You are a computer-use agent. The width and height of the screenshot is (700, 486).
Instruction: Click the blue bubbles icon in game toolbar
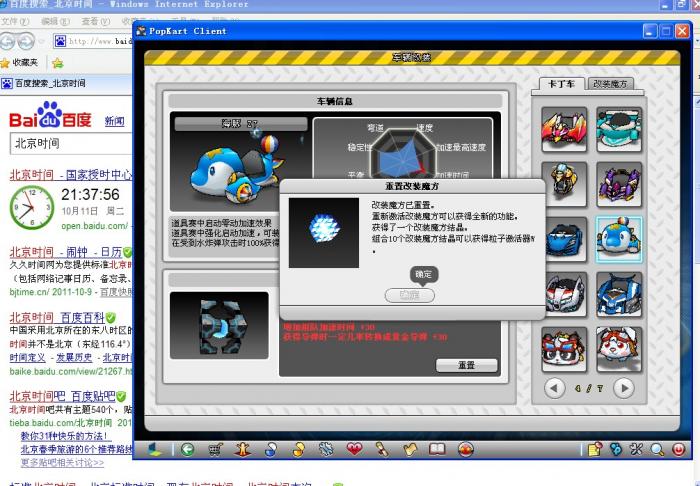point(617,449)
